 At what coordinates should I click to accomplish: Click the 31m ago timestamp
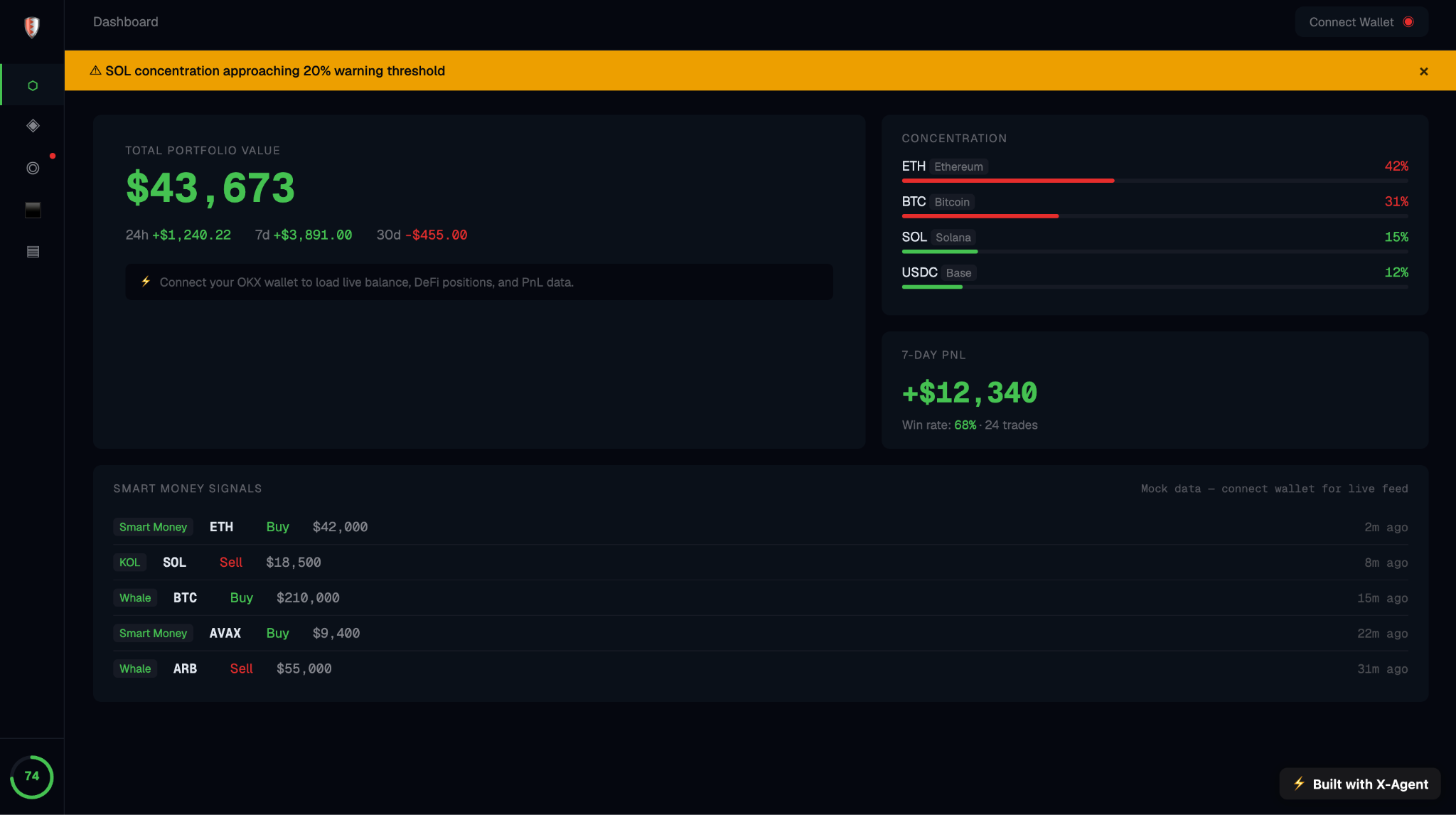coord(1383,669)
